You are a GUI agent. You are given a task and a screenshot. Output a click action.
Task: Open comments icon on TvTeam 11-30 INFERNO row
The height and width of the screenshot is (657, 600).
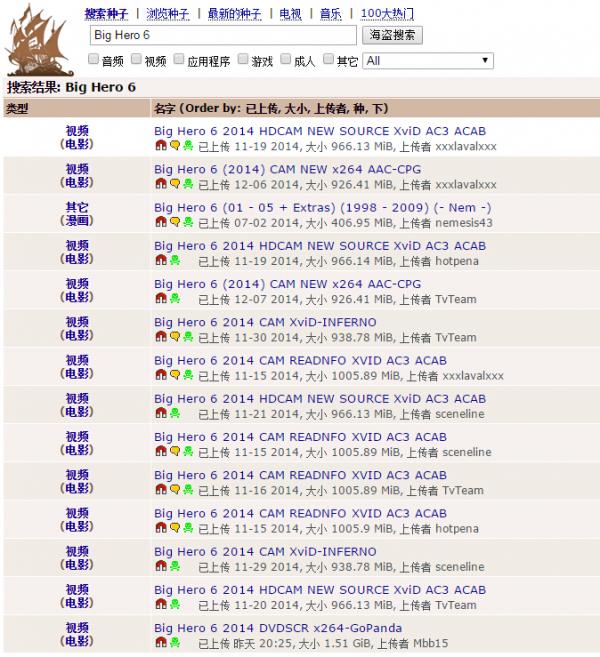[x=175, y=336]
